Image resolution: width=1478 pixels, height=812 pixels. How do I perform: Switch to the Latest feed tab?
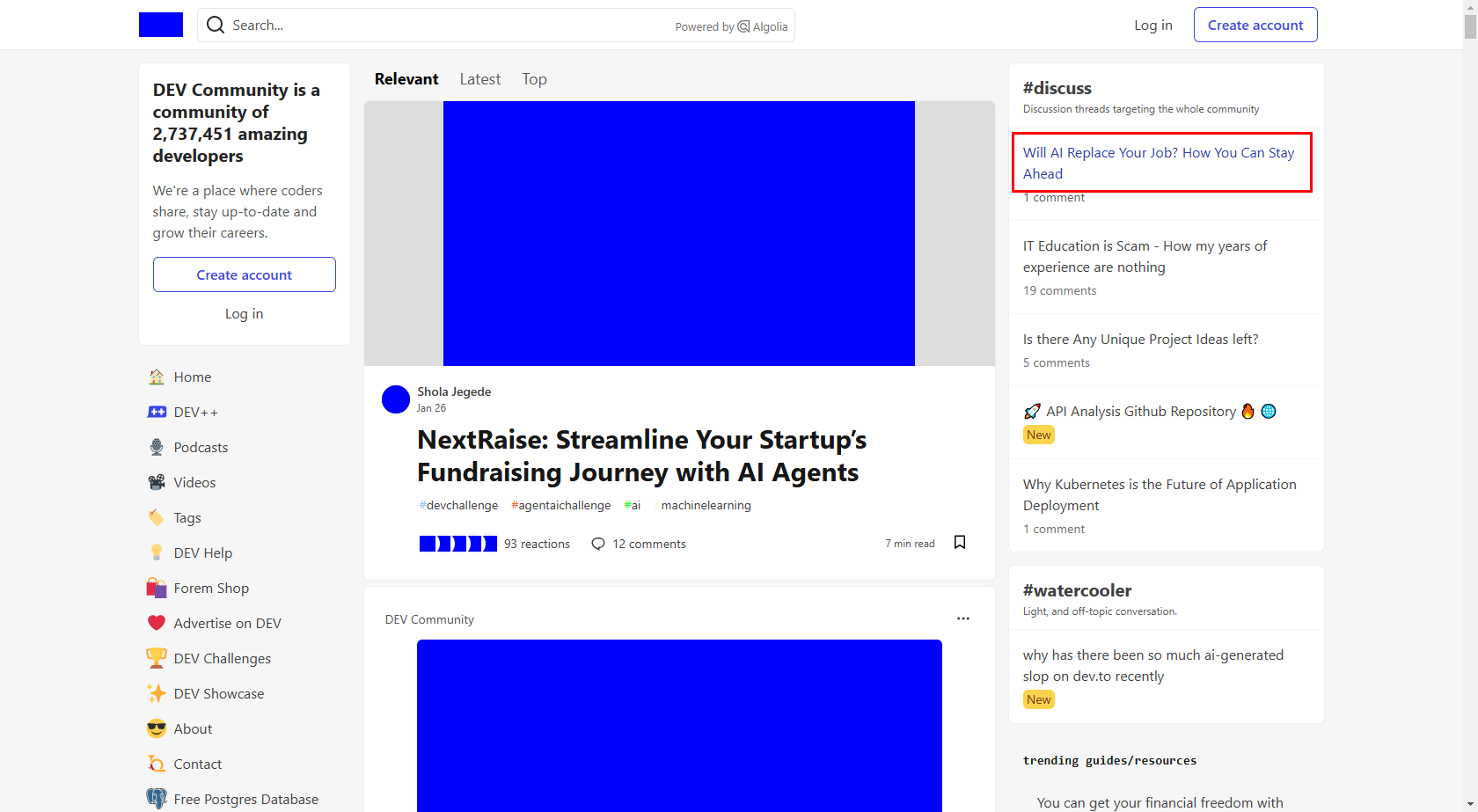click(479, 79)
